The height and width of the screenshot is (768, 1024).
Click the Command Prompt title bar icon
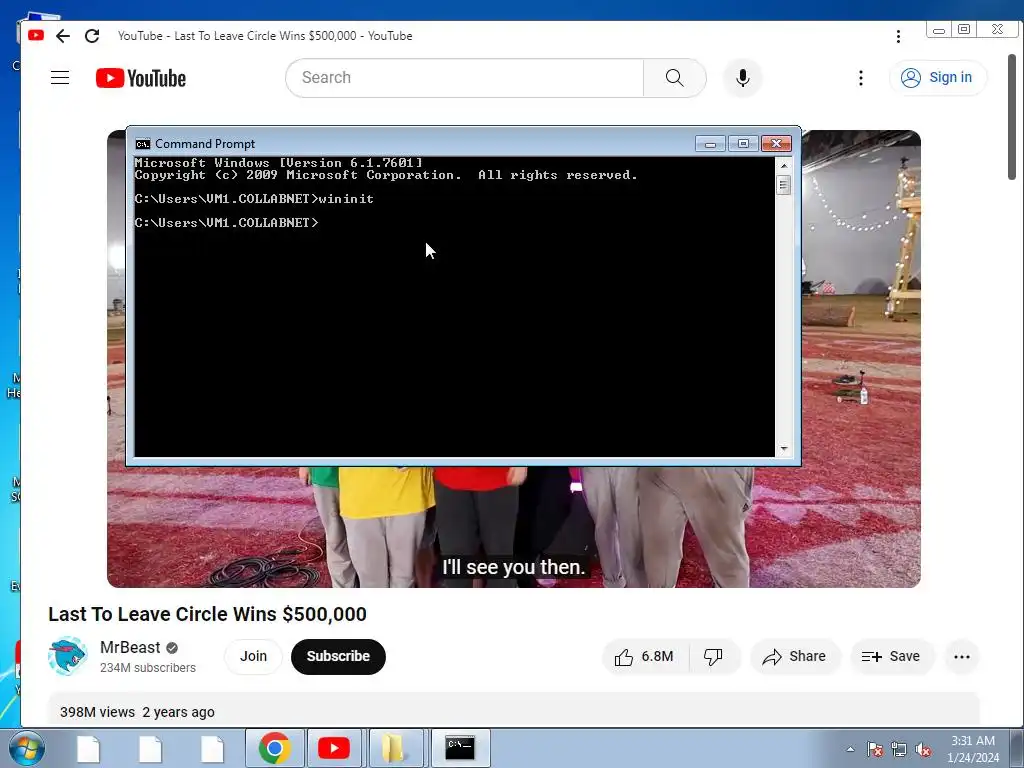pos(142,144)
